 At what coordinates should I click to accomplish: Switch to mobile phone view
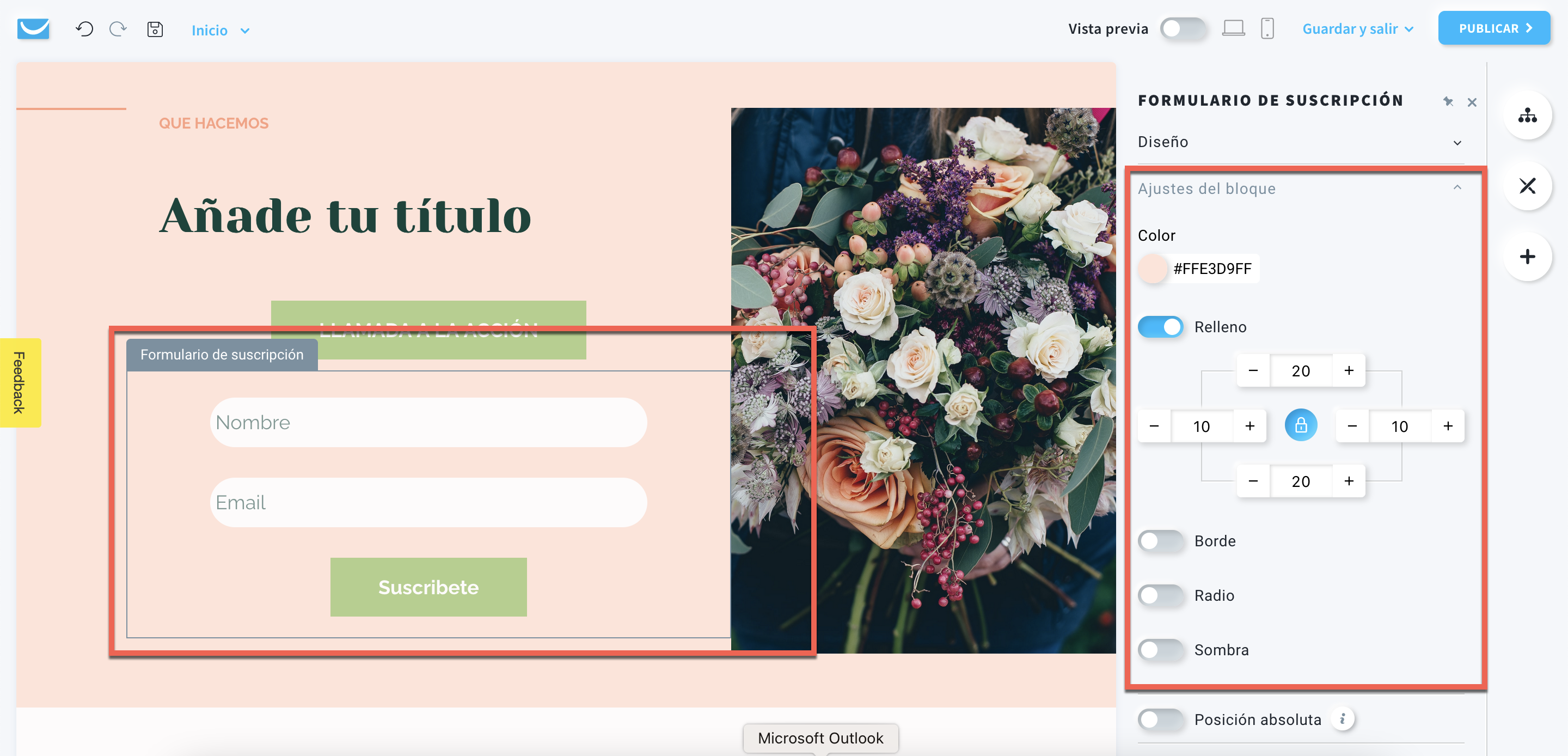point(1267,29)
